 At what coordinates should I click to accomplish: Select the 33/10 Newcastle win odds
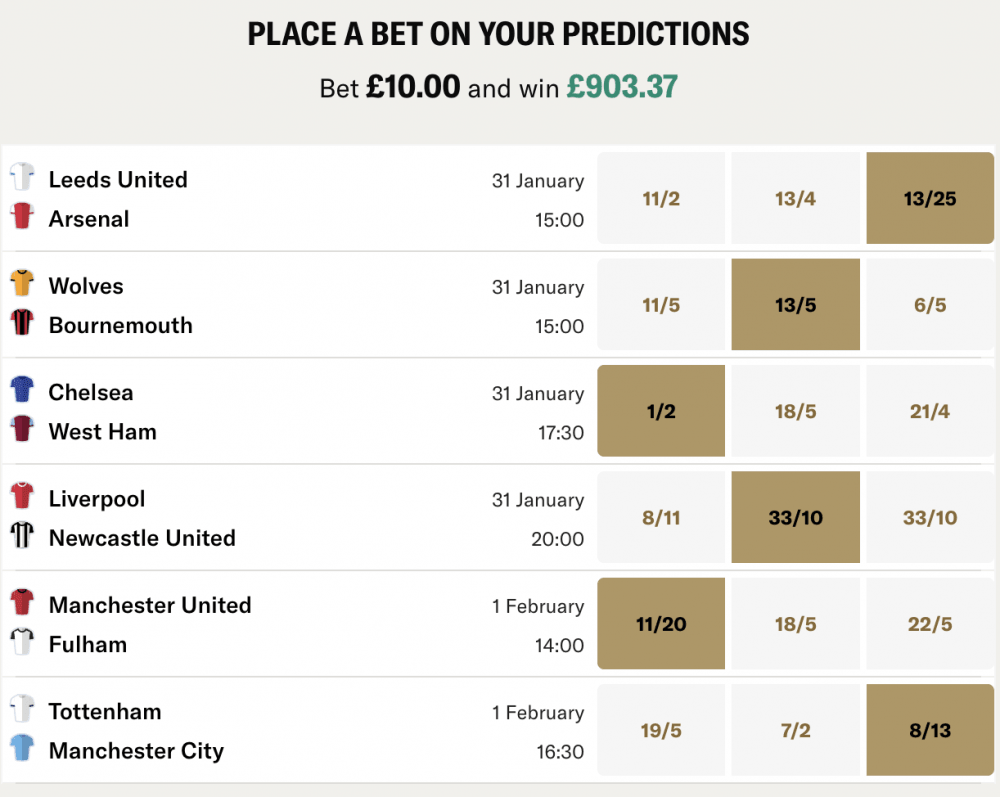click(x=929, y=517)
